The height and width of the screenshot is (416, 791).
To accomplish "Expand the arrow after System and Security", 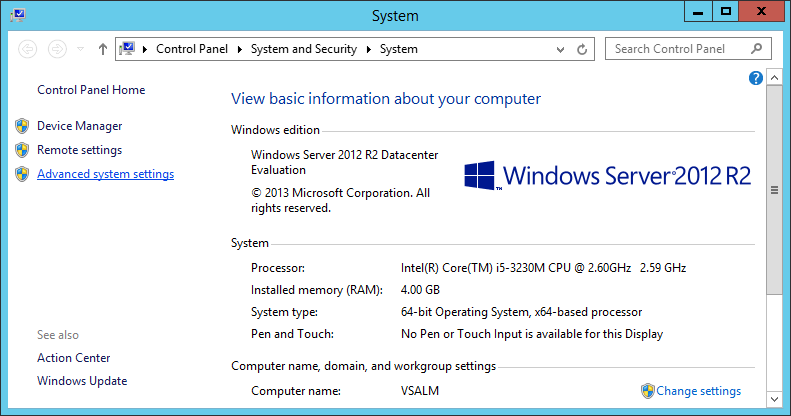I will coord(369,49).
